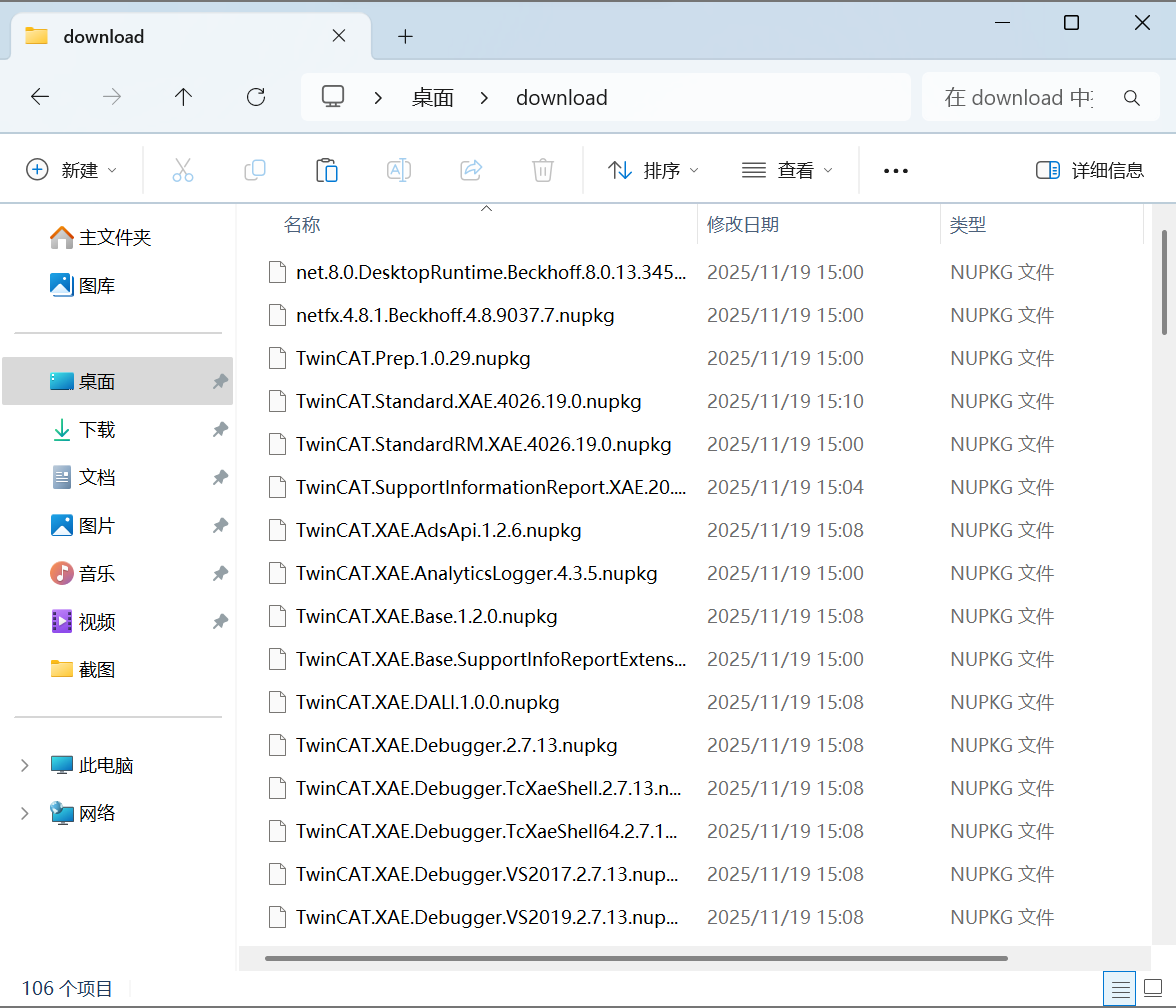Add a new tab

tap(405, 37)
